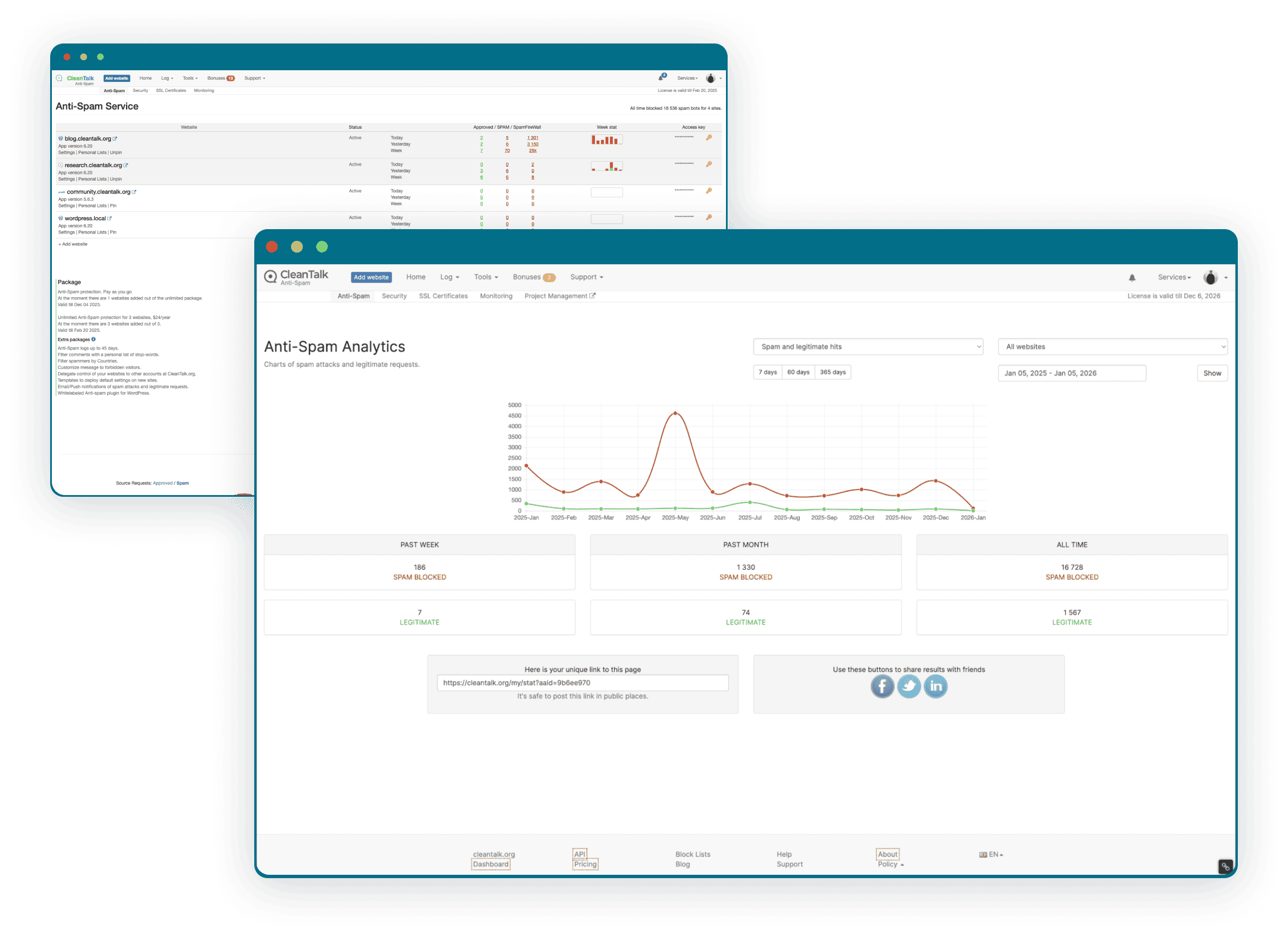Image resolution: width=1288 pixels, height=935 pixels.
Task: Click the blue Add website button
Action: (x=371, y=277)
